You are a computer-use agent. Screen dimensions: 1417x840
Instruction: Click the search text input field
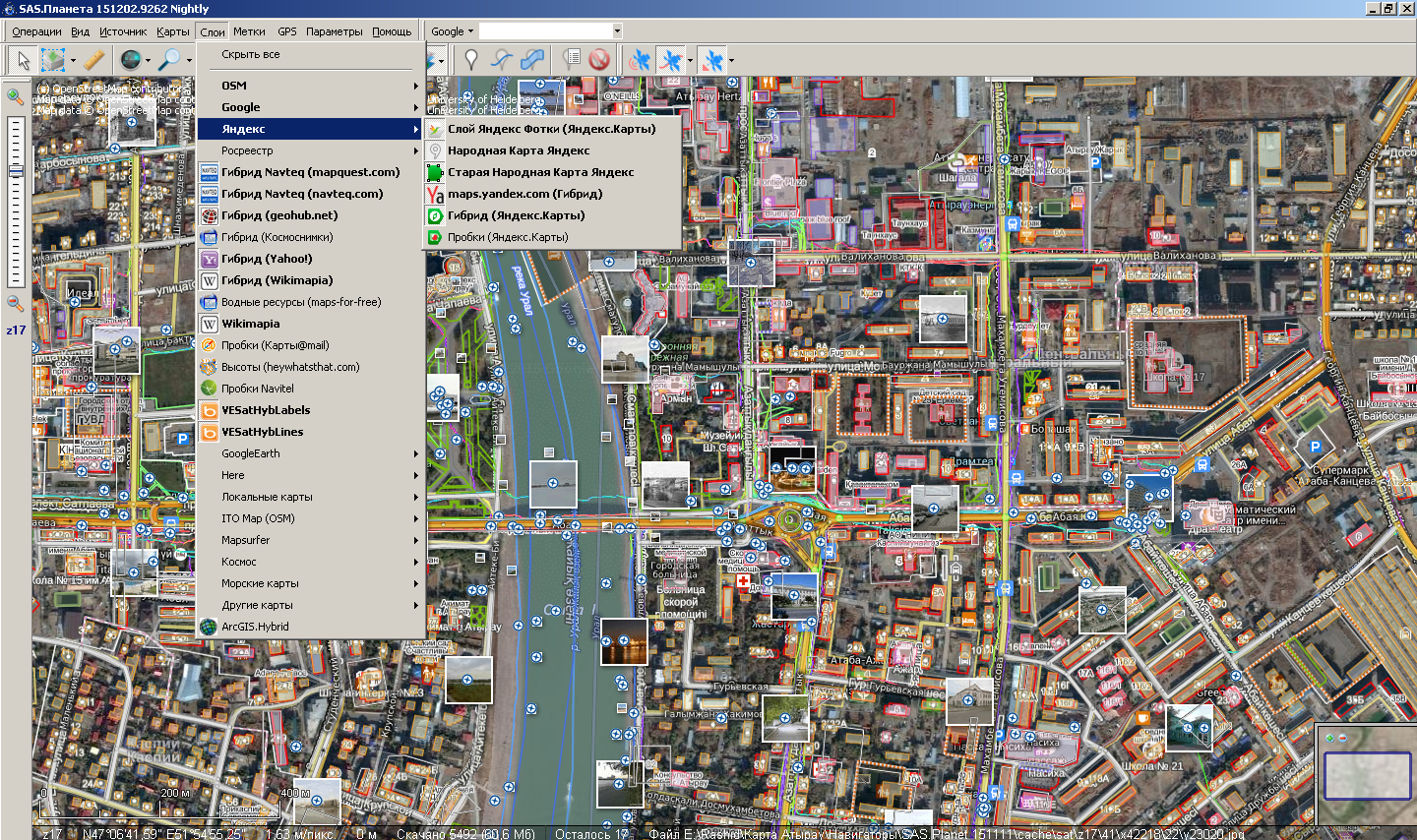pyautogui.click(x=545, y=31)
